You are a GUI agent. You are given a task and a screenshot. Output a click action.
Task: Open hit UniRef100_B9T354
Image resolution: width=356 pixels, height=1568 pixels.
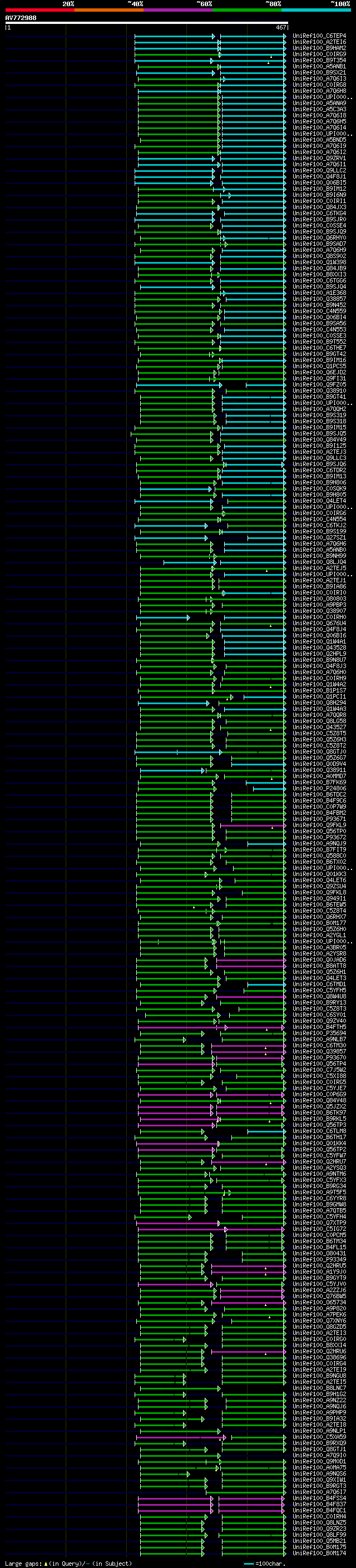click(319, 60)
